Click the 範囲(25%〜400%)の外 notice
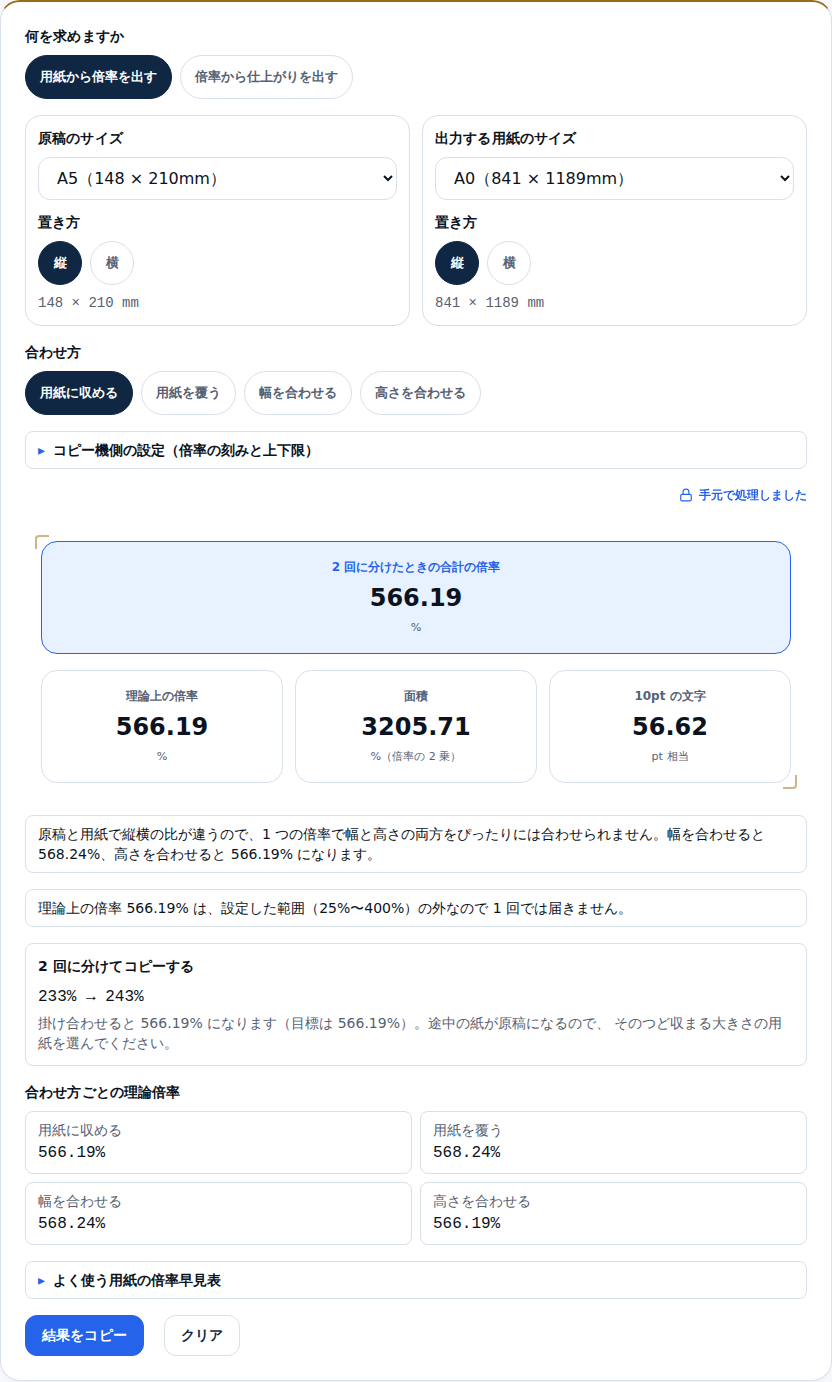Viewport: 832px width, 1382px height. [416, 908]
